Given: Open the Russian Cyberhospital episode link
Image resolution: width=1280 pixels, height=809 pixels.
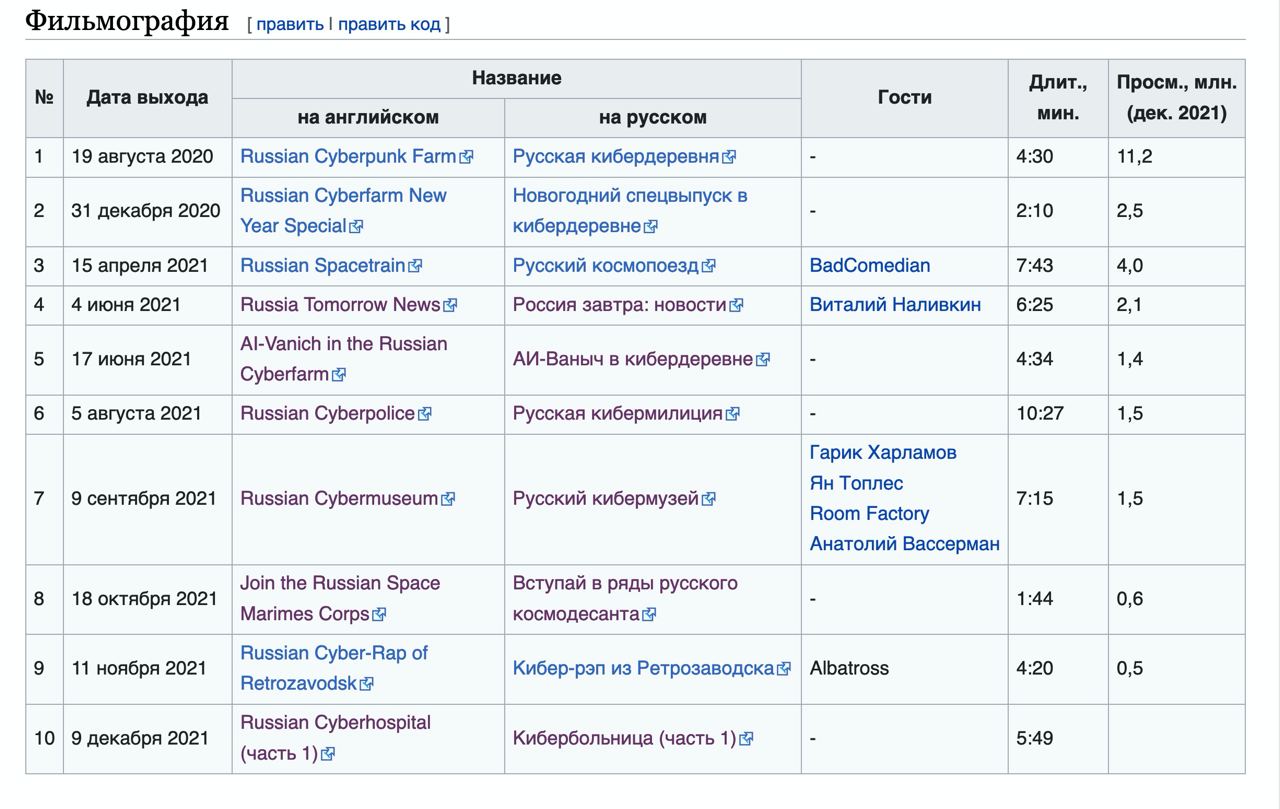Looking at the screenshot, I should pyautogui.click(x=335, y=722).
